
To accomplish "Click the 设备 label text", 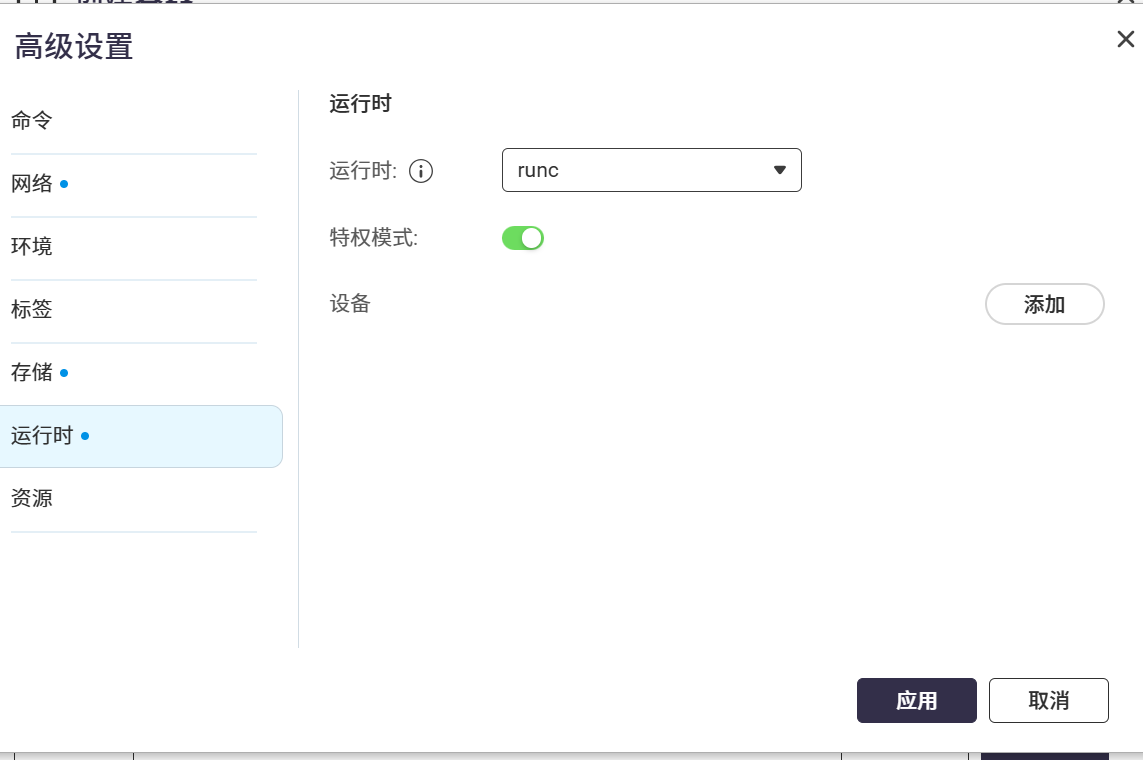I will tap(350, 304).
